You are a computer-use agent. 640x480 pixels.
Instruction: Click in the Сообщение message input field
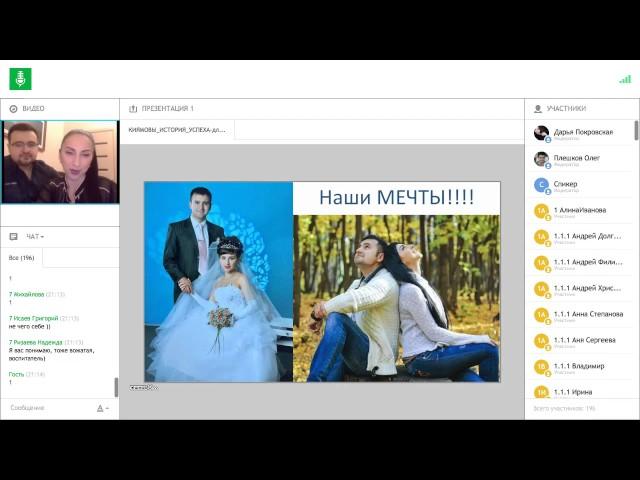(x=49, y=408)
